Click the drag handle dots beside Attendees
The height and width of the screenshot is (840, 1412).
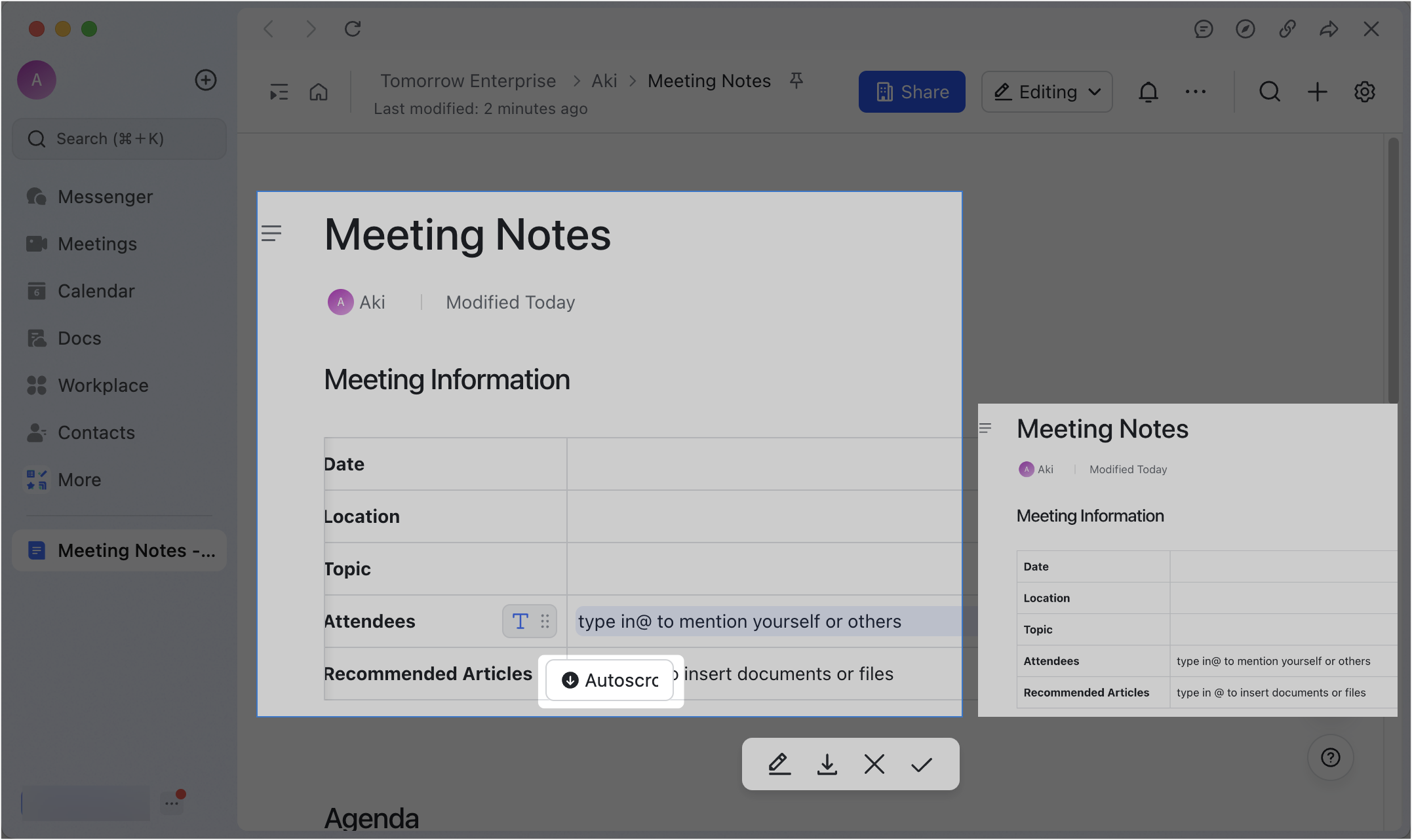tap(545, 621)
